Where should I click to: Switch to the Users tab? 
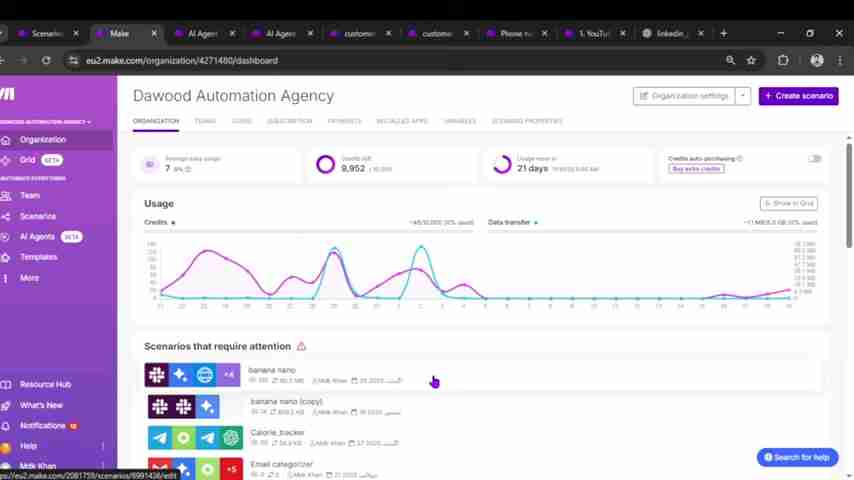[x=242, y=121]
